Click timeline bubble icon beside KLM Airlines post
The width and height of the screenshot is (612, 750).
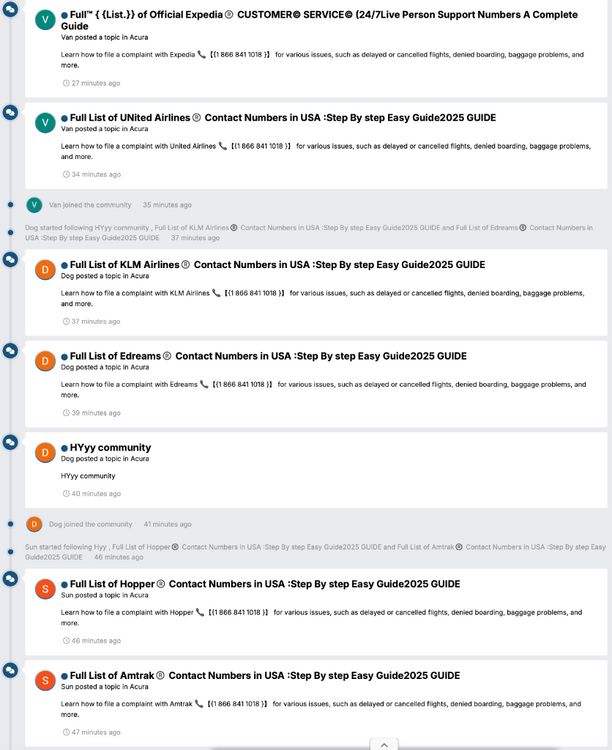[10, 259]
